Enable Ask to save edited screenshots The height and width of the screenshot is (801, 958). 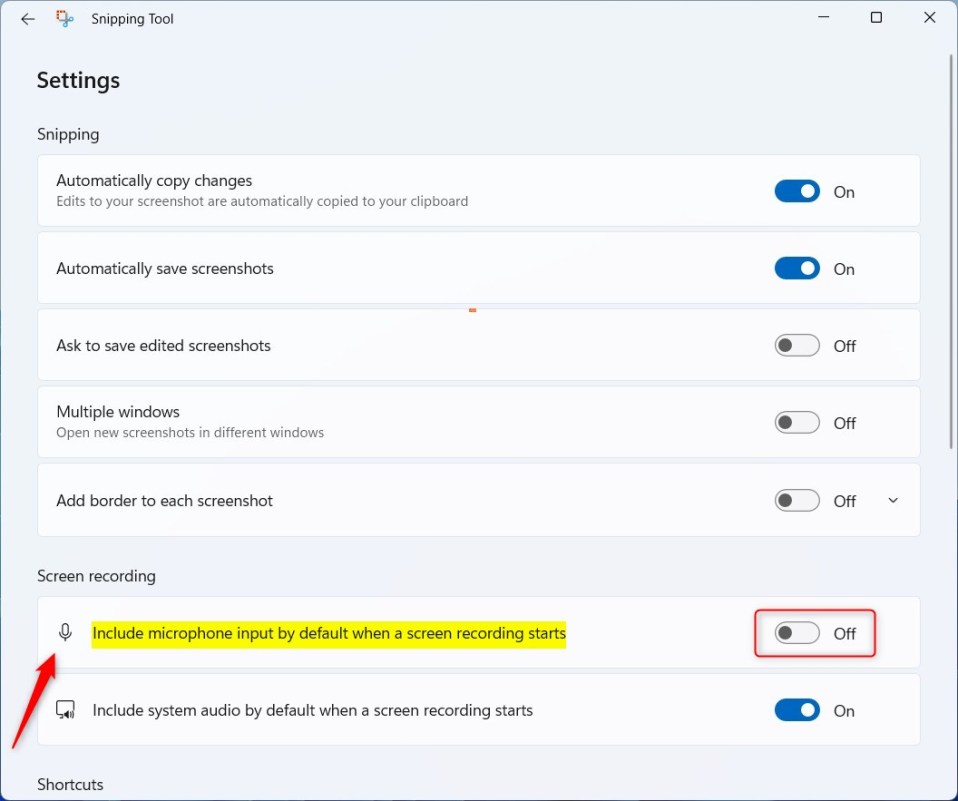[x=797, y=345]
